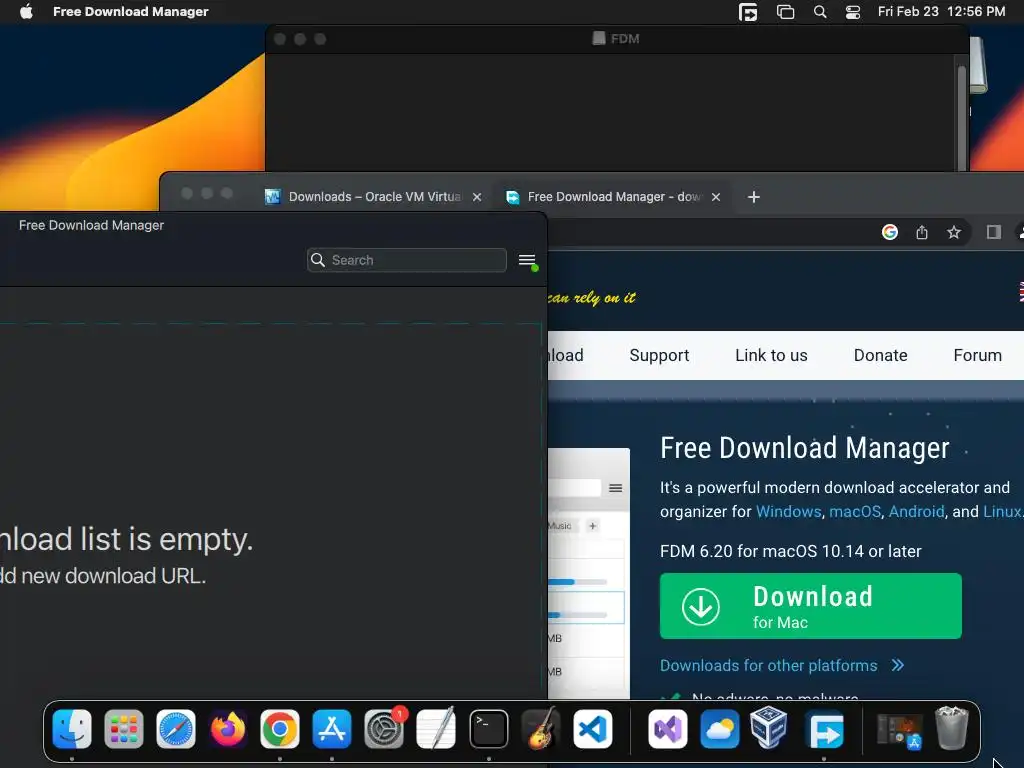Open the recent apps stack in dock
This screenshot has width=1024, height=768.
[899, 730]
